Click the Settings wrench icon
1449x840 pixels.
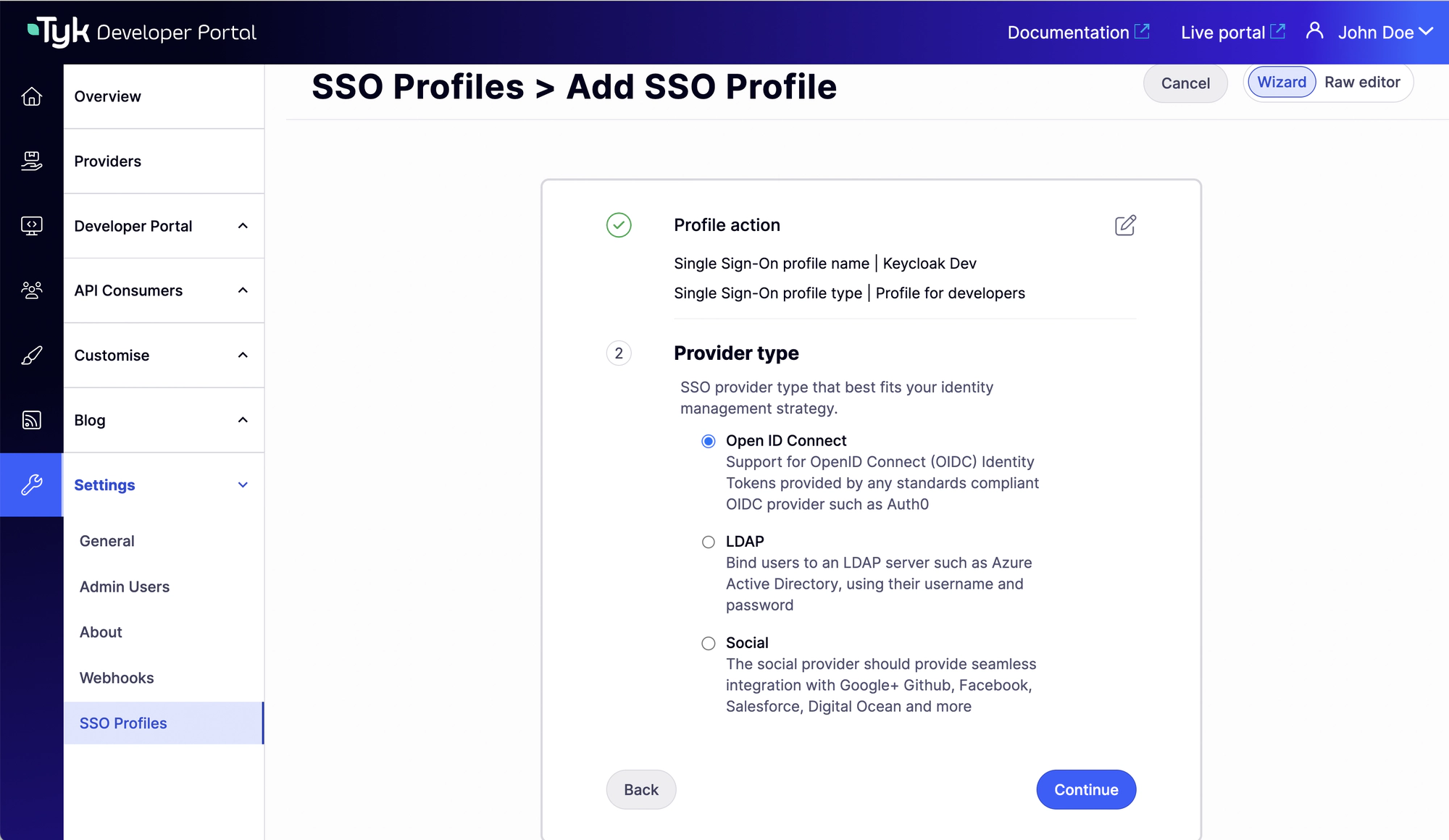click(32, 484)
